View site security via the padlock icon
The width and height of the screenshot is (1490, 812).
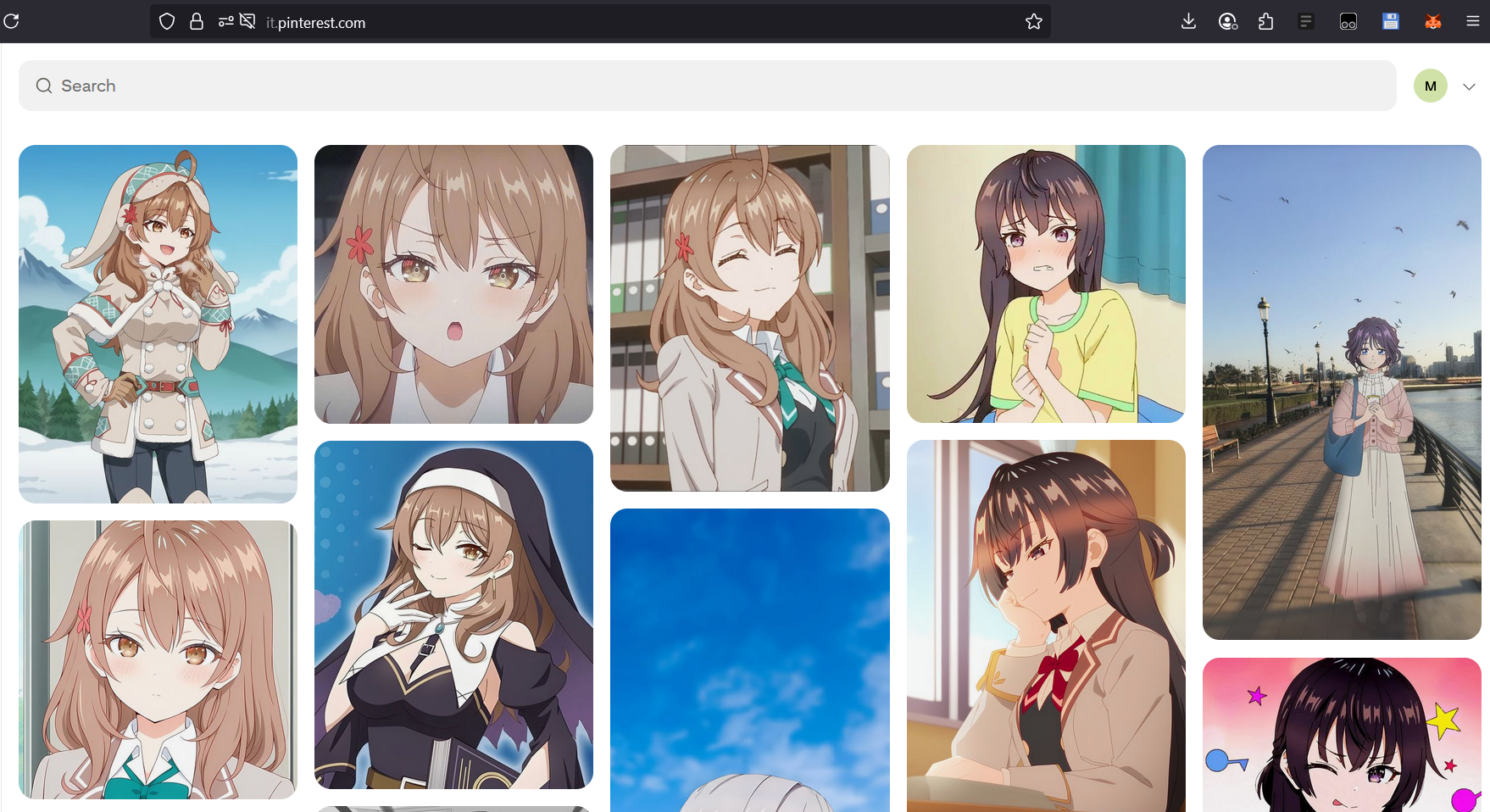[197, 22]
